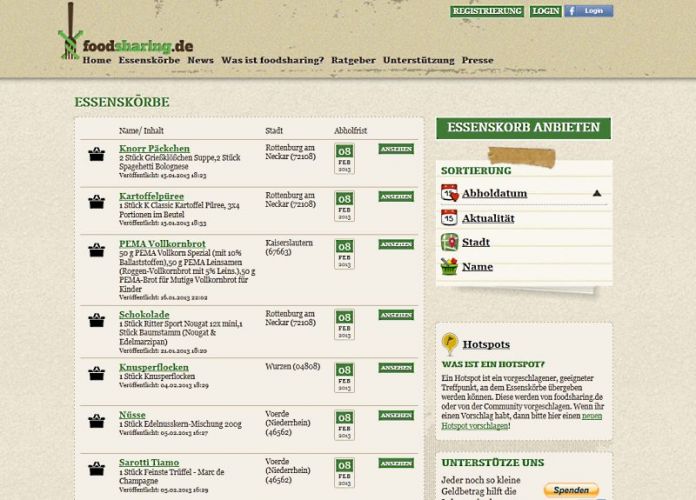Sort food baskets by Aktualität

488,218
